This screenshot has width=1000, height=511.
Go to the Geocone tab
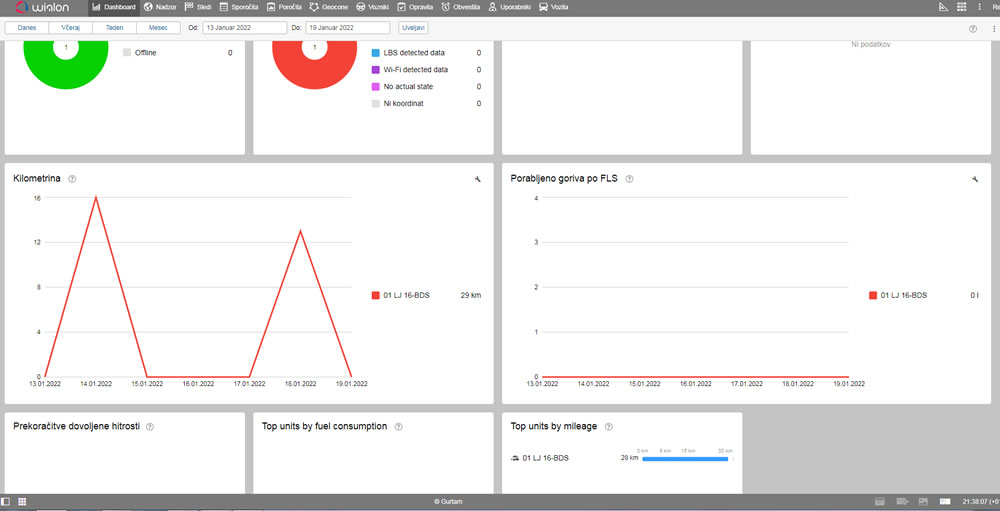tap(328, 7)
